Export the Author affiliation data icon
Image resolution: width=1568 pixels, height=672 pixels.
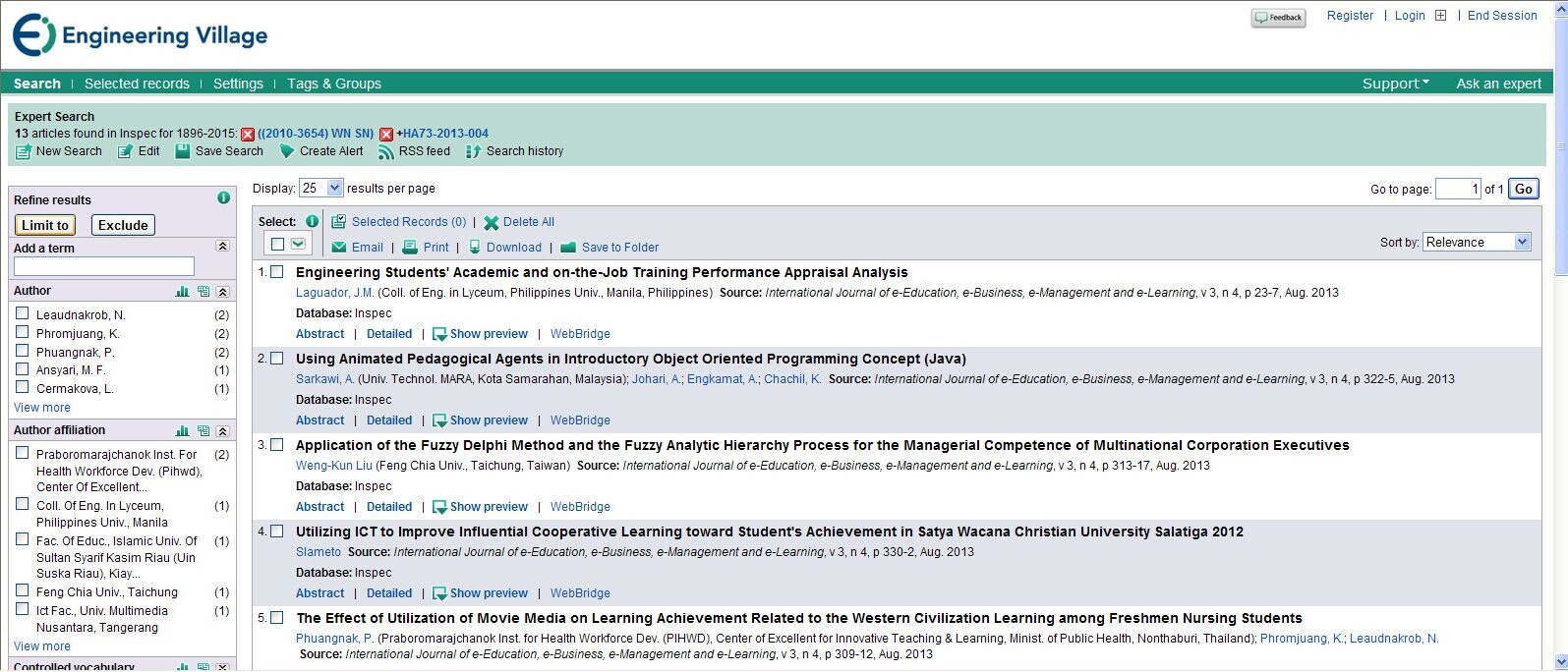point(203,431)
